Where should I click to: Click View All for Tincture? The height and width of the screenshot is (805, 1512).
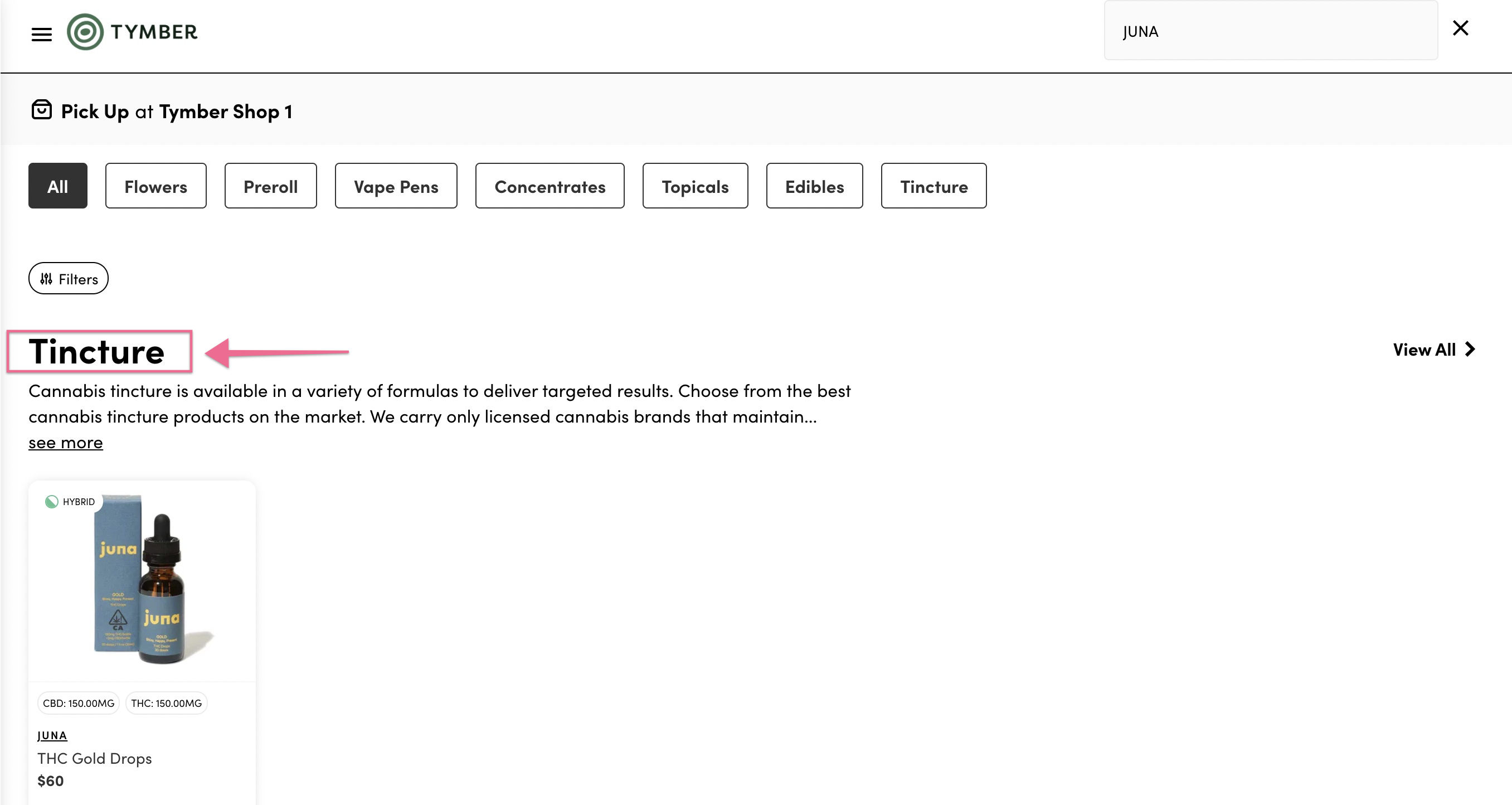pos(1425,350)
